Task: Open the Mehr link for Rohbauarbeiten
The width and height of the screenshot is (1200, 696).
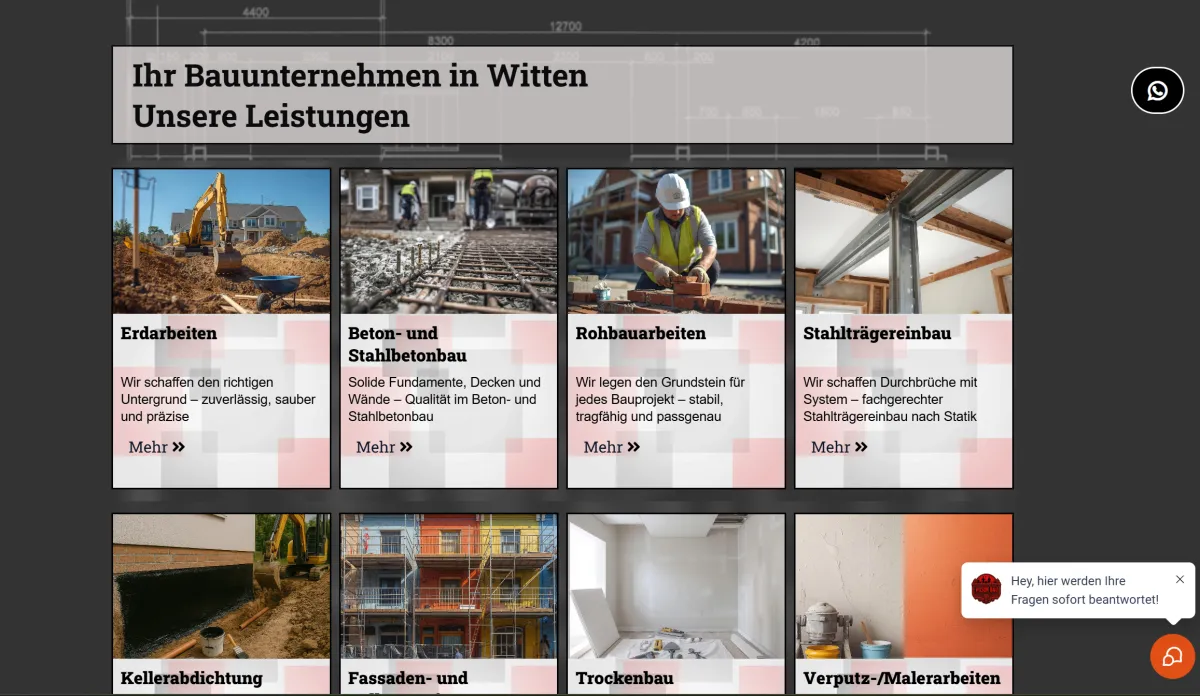Action: [x=601, y=447]
